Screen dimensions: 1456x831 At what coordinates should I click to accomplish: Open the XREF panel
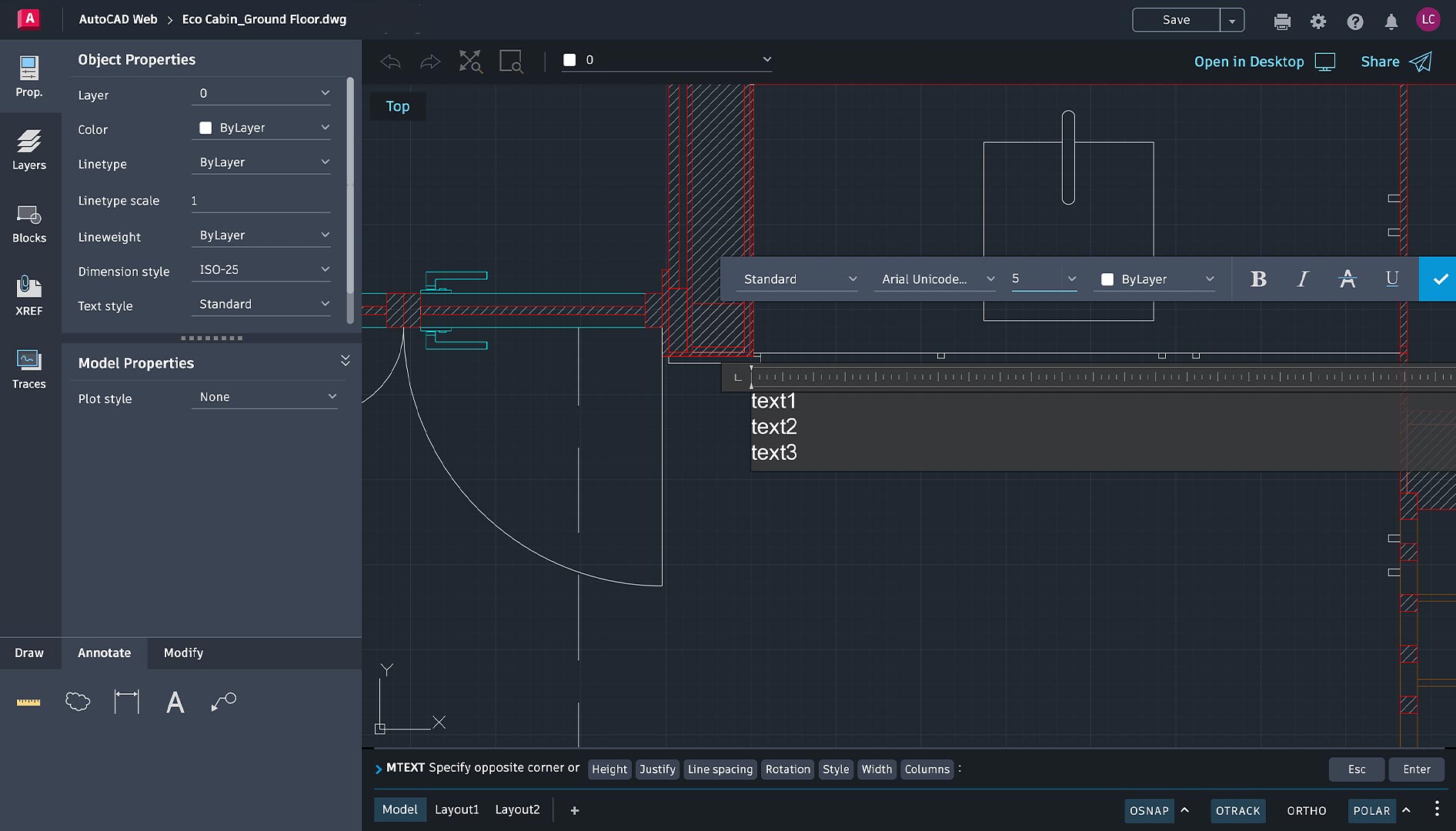29,295
